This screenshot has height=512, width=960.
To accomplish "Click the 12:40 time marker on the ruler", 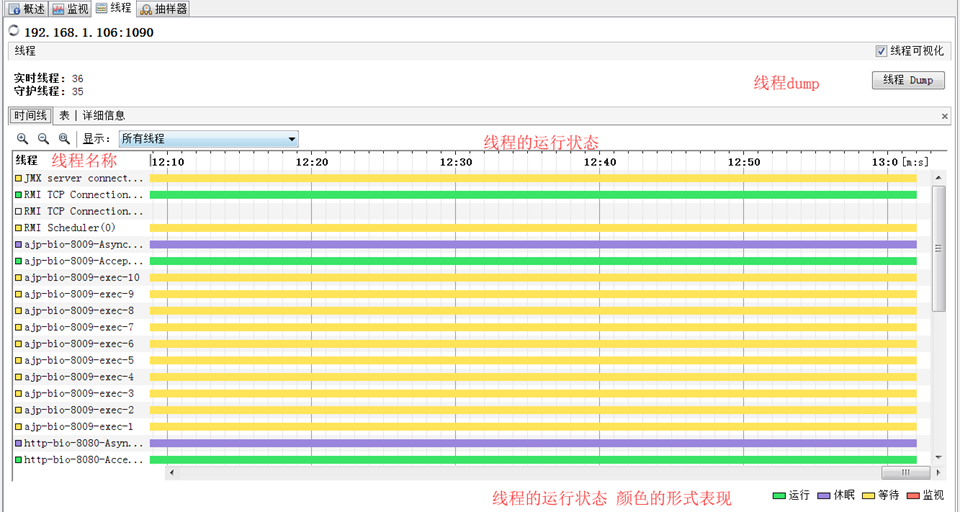I will click(x=600, y=162).
